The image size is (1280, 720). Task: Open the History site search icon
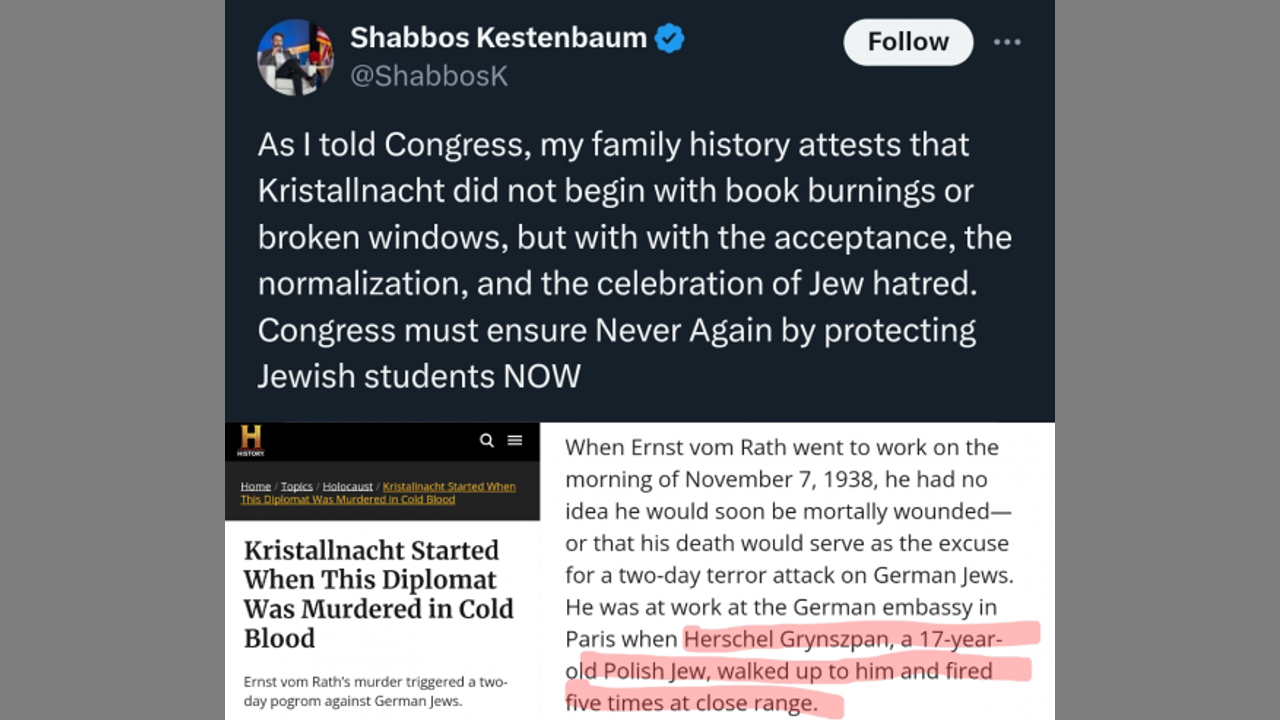[486, 440]
